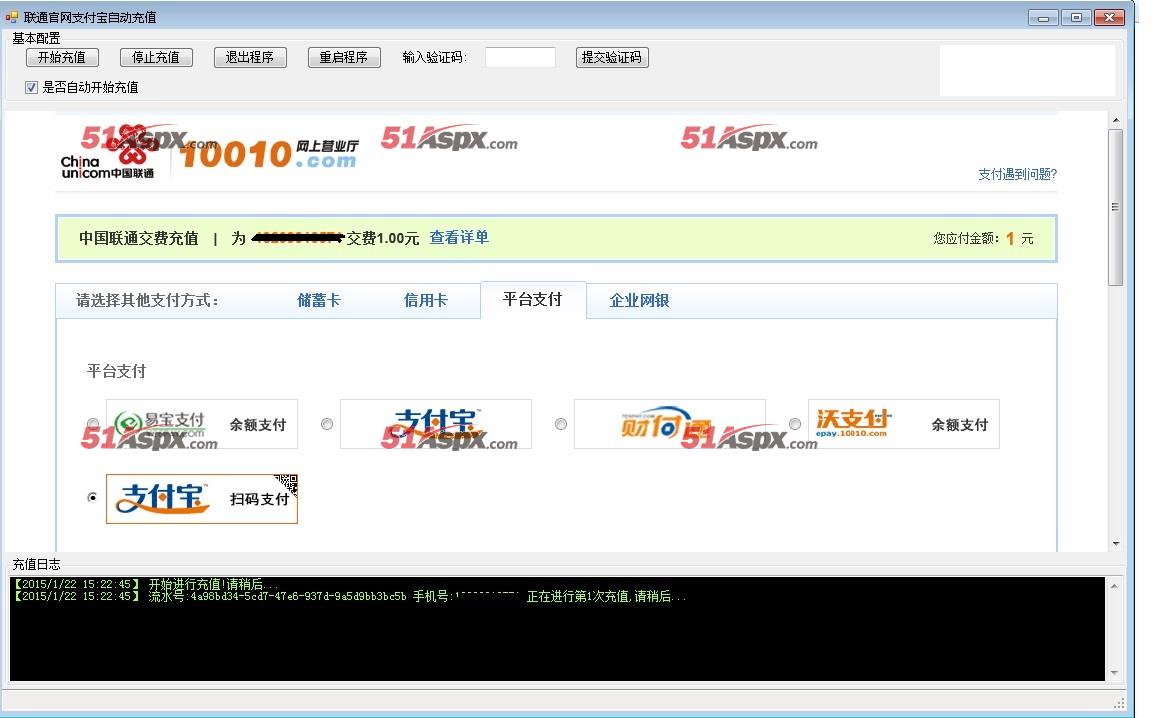
Task: Switch to the 信用卡 tab
Action: [425, 300]
